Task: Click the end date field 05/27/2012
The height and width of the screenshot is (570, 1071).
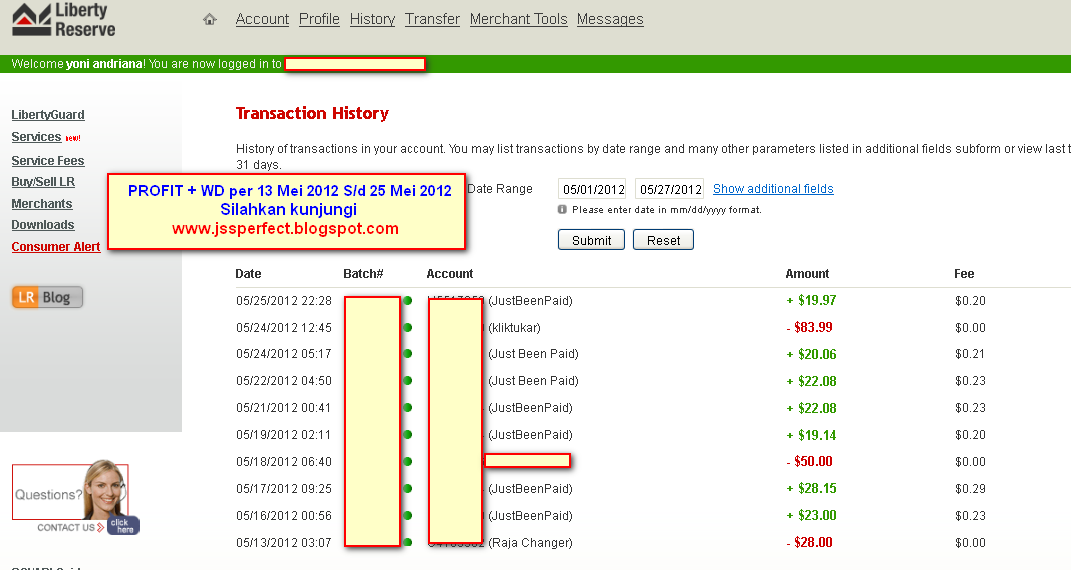Action: pos(669,189)
